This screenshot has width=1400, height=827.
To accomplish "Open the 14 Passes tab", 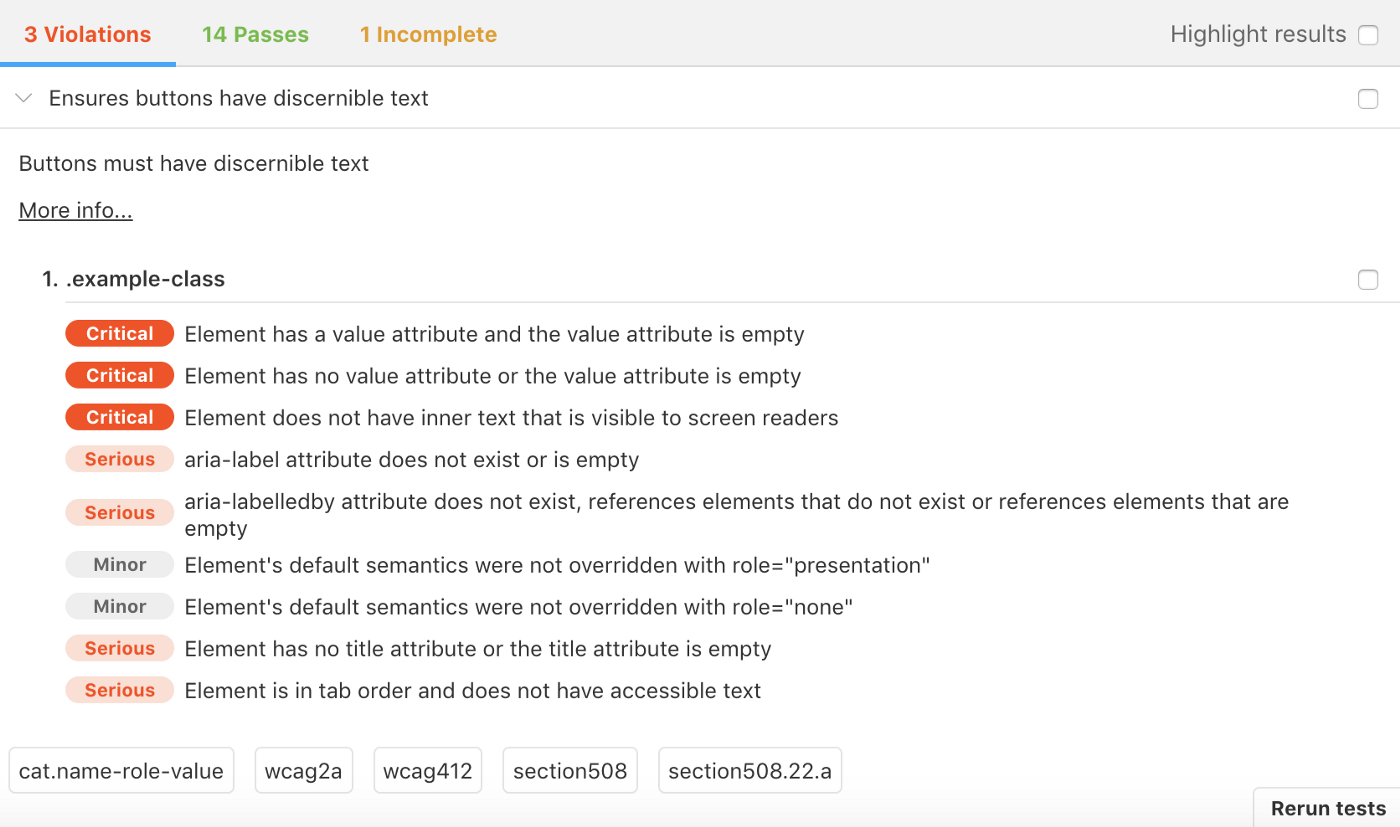I will 255,35.
